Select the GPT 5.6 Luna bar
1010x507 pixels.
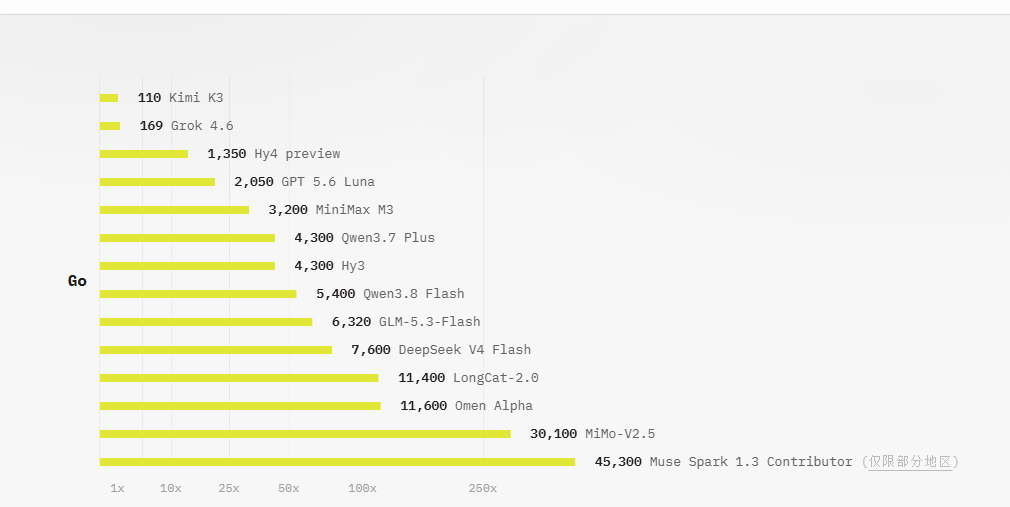[157, 182]
